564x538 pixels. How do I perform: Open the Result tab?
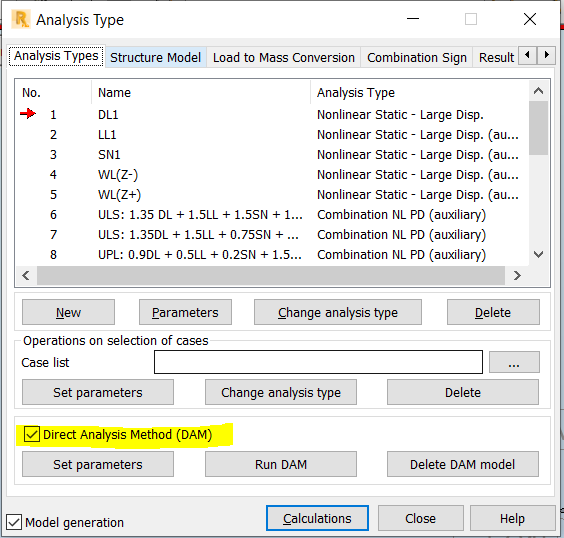(x=496, y=58)
